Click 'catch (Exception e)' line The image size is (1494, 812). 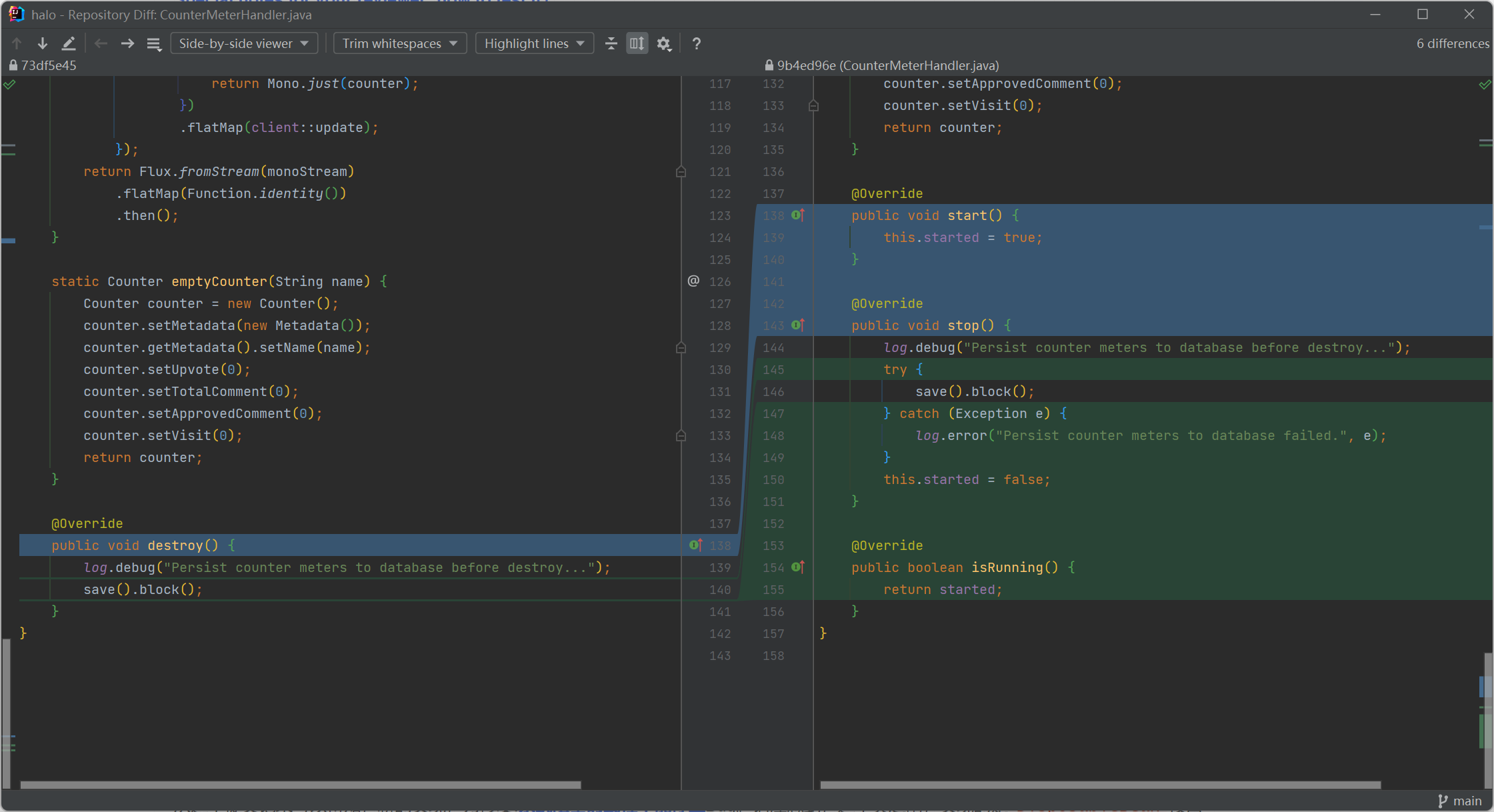975,413
